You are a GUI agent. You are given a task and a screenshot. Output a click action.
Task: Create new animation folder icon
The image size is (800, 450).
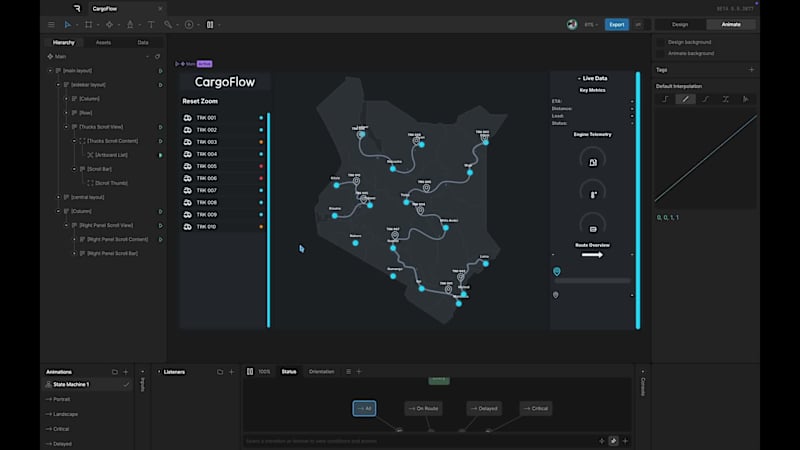115,372
